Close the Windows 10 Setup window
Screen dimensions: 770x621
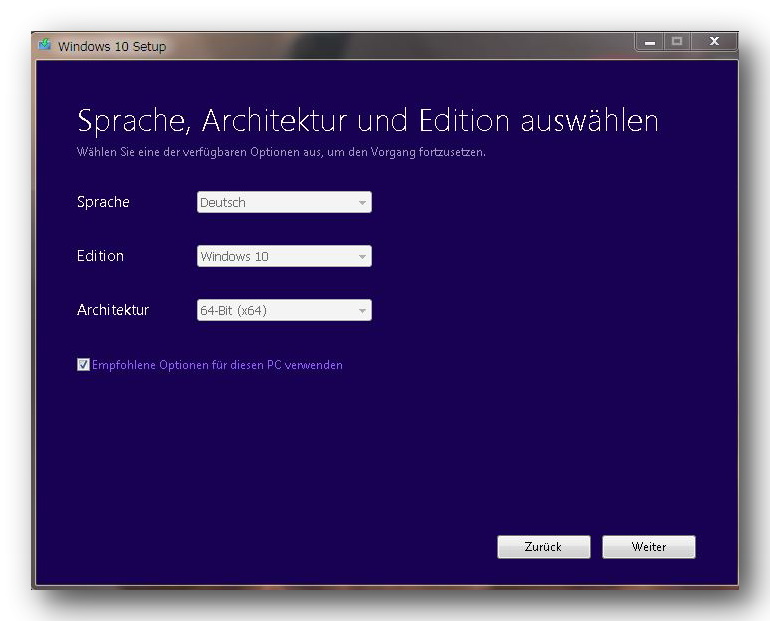tap(714, 42)
